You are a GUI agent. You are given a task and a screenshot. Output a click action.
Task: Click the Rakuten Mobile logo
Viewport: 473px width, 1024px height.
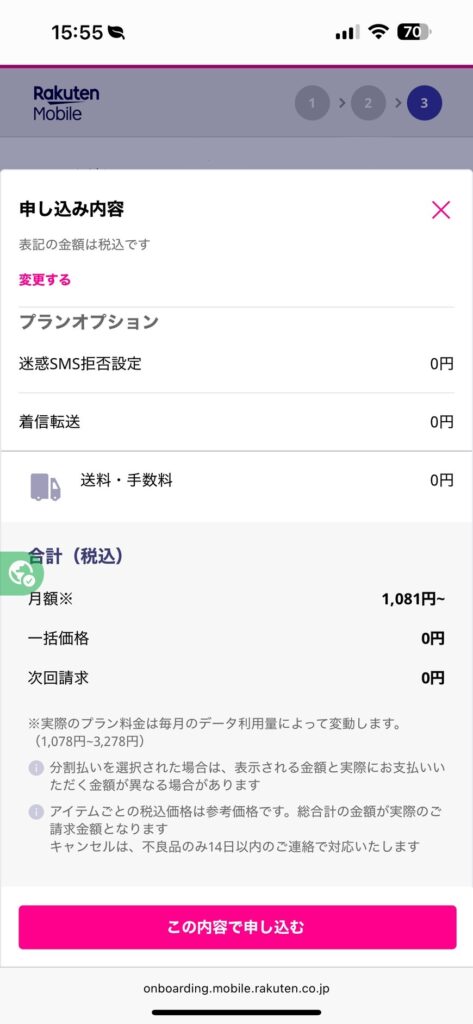coord(66,103)
